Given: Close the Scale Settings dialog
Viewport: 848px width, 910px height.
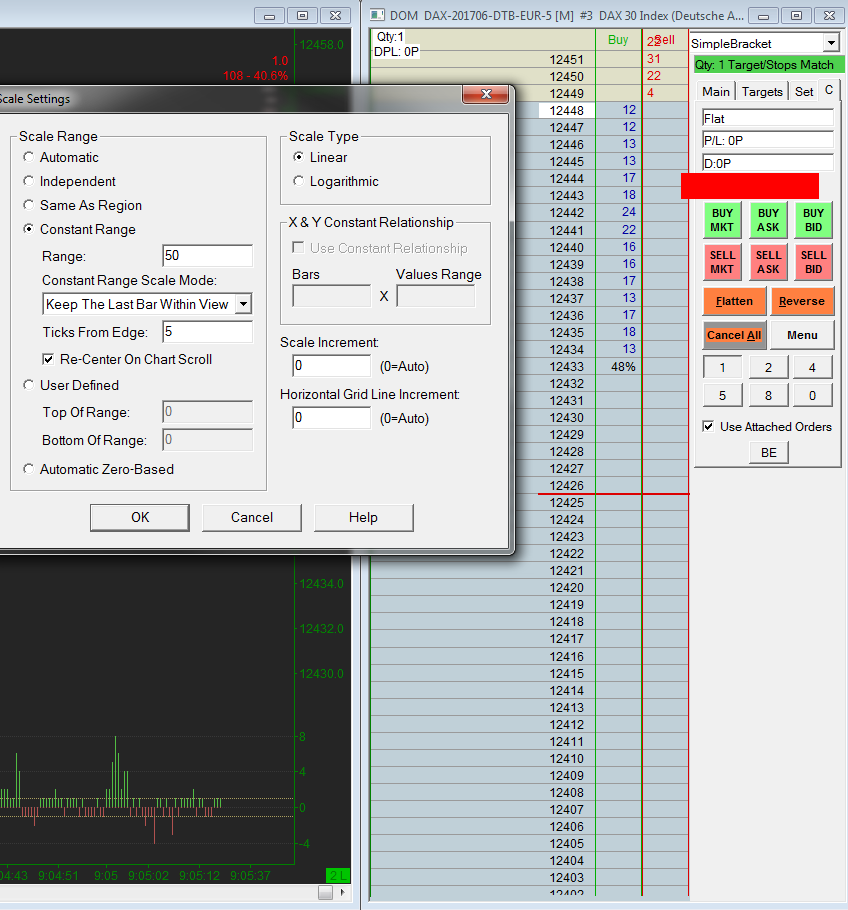Looking at the screenshot, I should (486, 94).
